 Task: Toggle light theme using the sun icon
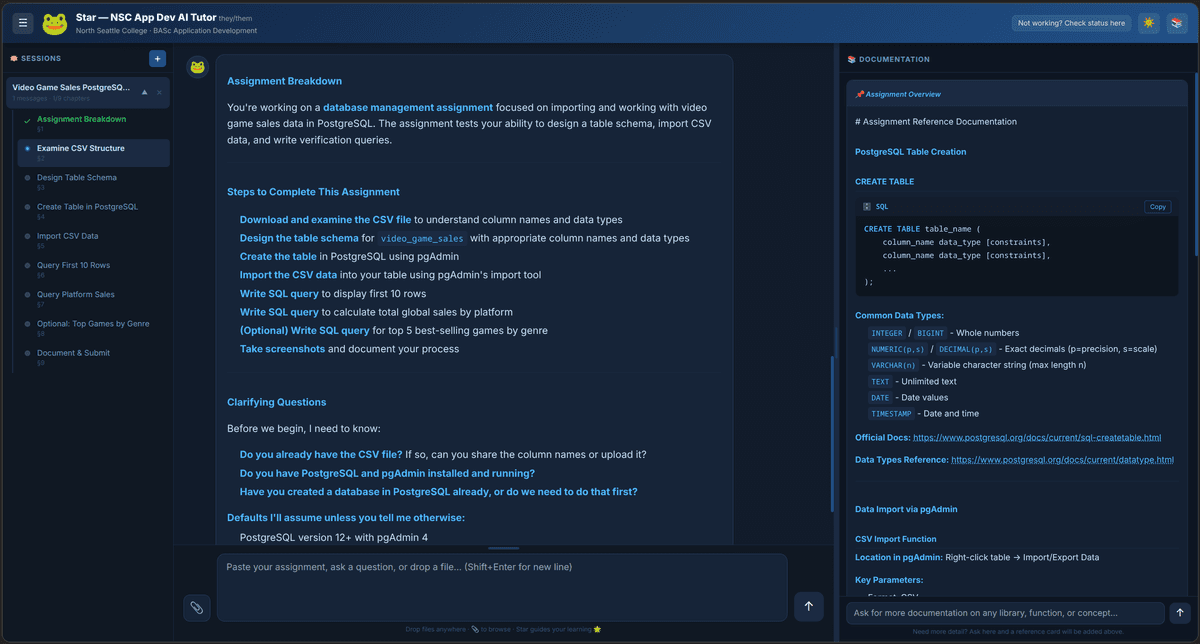click(x=1148, y=22)
